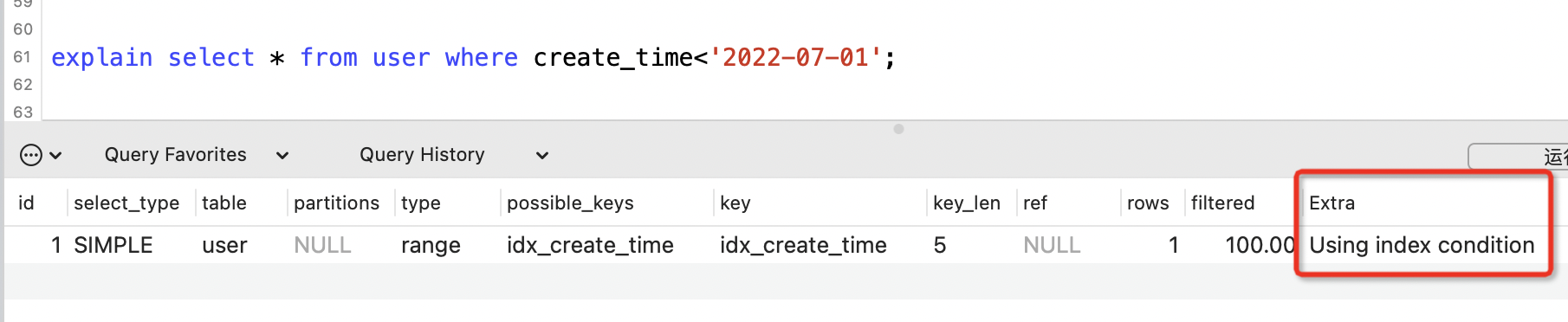The image size is (1568, 322).
Task: Place cursor in the explain select statement
Action: click(x=473, y=57)
